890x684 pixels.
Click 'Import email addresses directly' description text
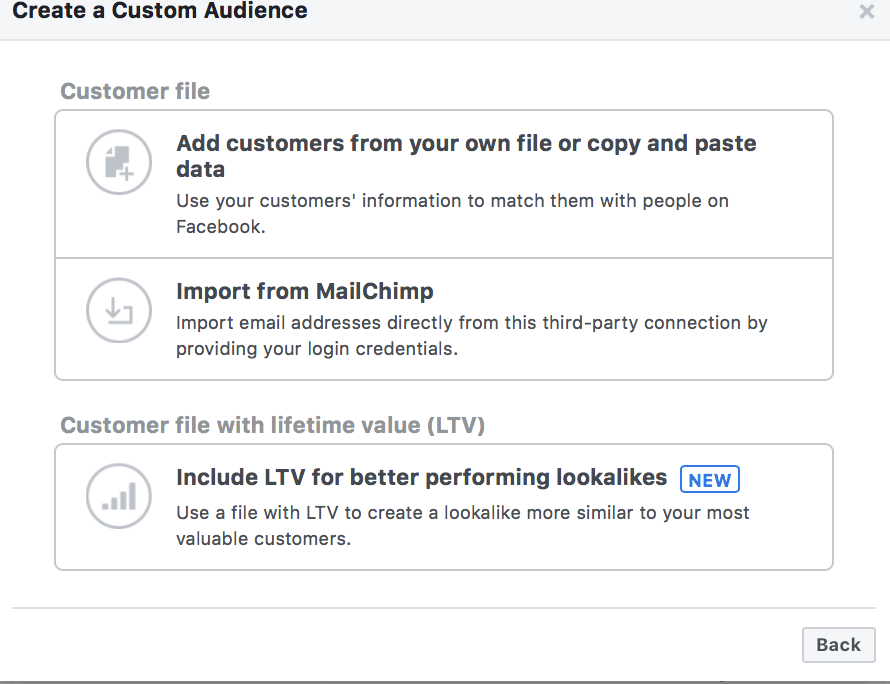(x=472, y=335)
